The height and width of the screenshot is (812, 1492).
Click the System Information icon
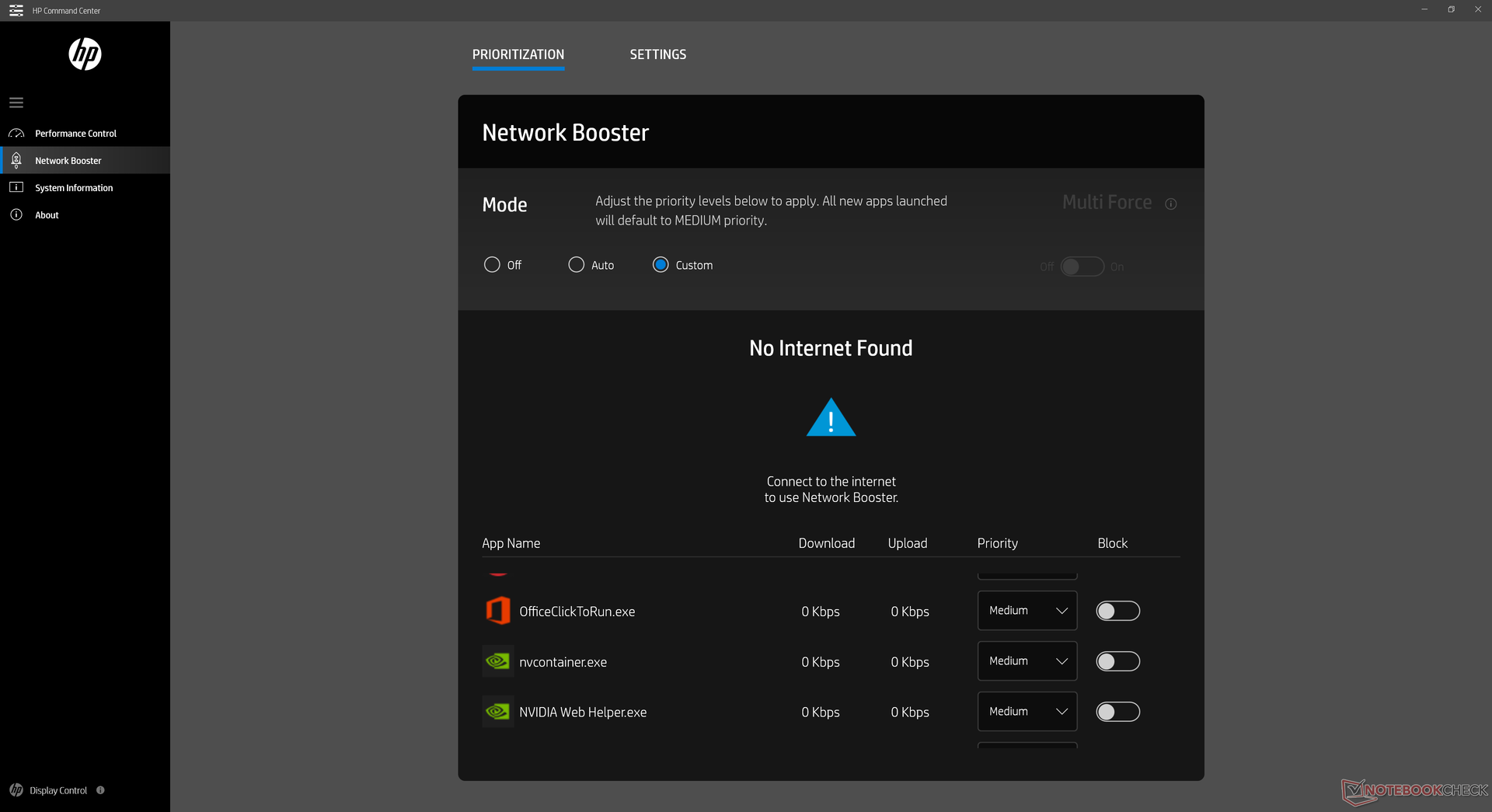pyautogui.click(x=16, y=187)
